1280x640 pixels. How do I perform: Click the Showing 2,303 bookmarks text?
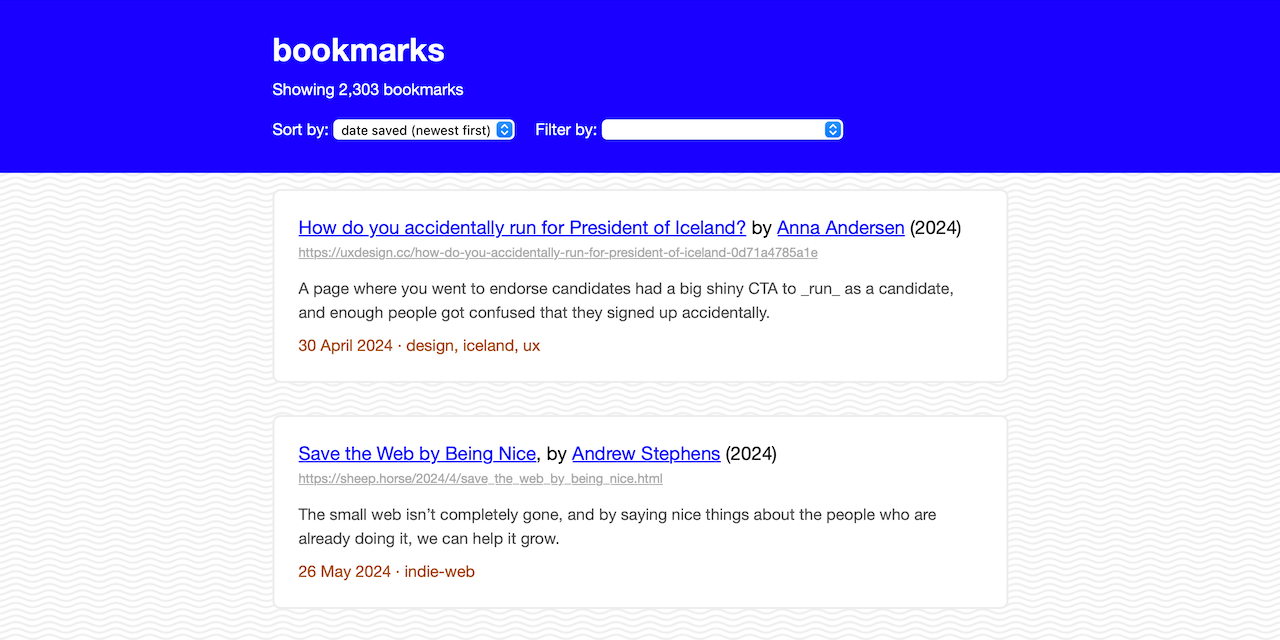point(368,90)
